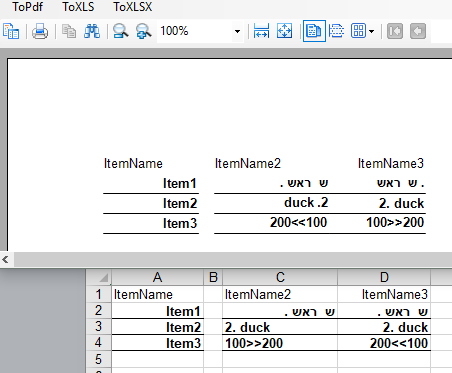Image resolution: width=452 pixels, height=373 pixels.
Task: Click the ToXLS menu item
Action: click(78, 7)
